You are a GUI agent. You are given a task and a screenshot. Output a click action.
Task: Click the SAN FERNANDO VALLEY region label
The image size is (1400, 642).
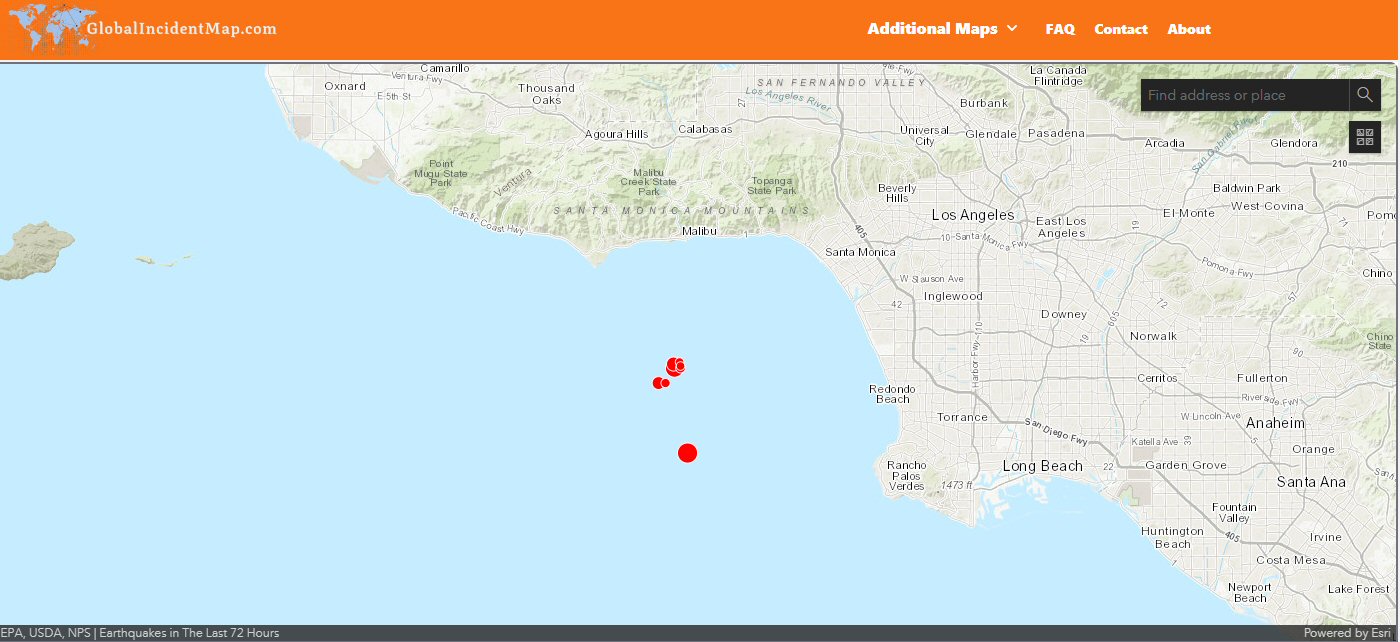point(841,82)
